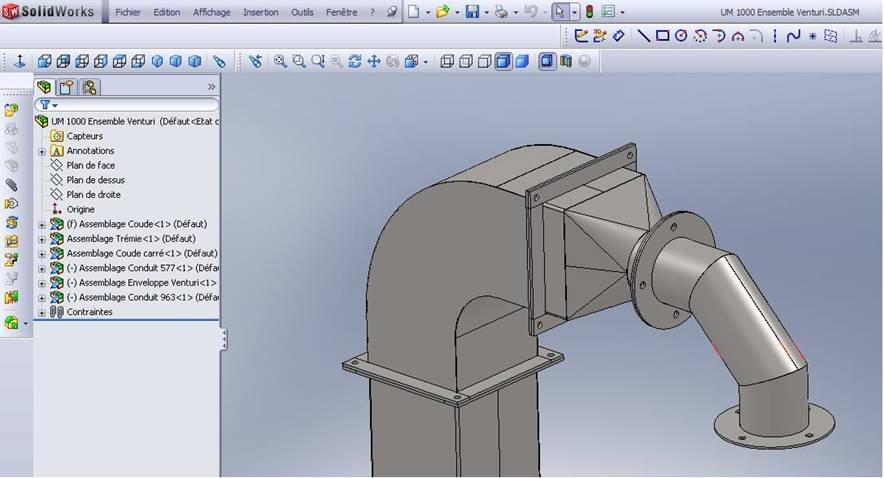Select the Spline sketch tool
Viewport: 884px width, 478px height.
793,36
